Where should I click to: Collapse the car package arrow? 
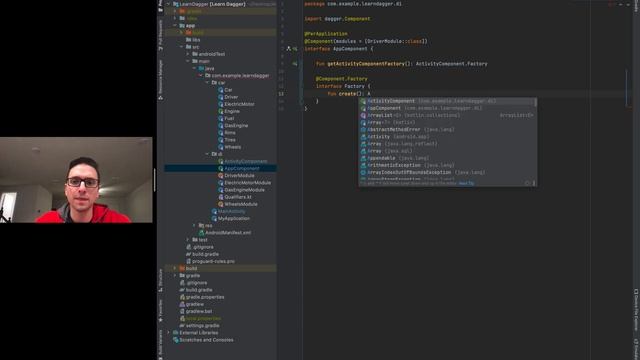click(x=207, y=82)
